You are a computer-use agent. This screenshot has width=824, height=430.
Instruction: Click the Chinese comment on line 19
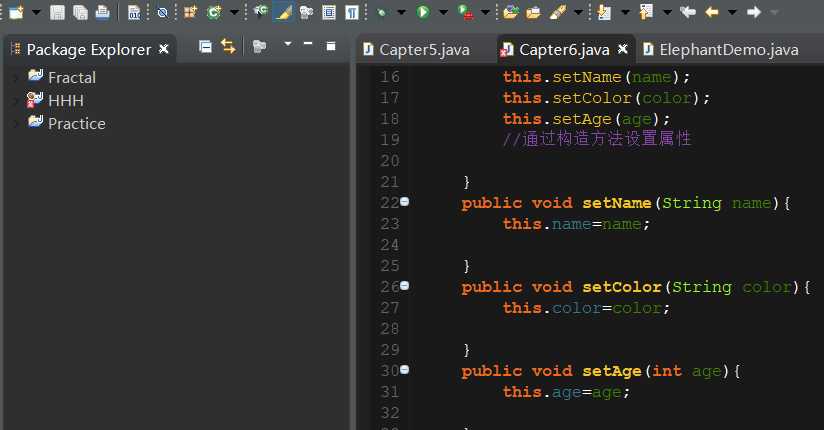coord(597,139)
